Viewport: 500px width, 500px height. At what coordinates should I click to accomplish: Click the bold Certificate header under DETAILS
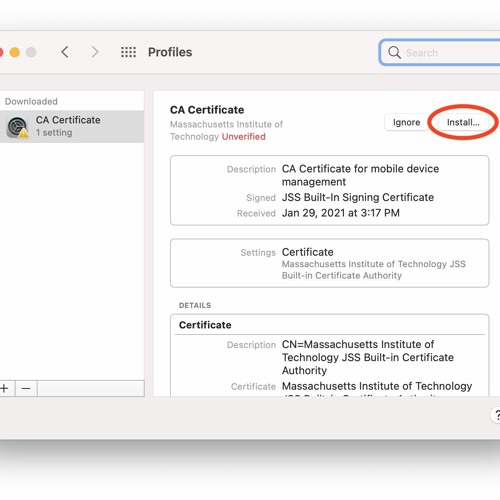[x=205, y=325]
